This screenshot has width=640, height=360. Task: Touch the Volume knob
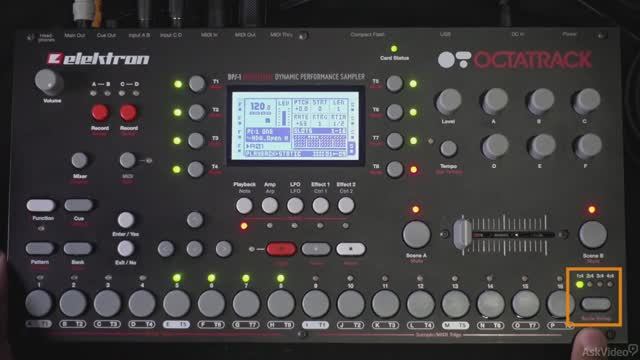49,82
